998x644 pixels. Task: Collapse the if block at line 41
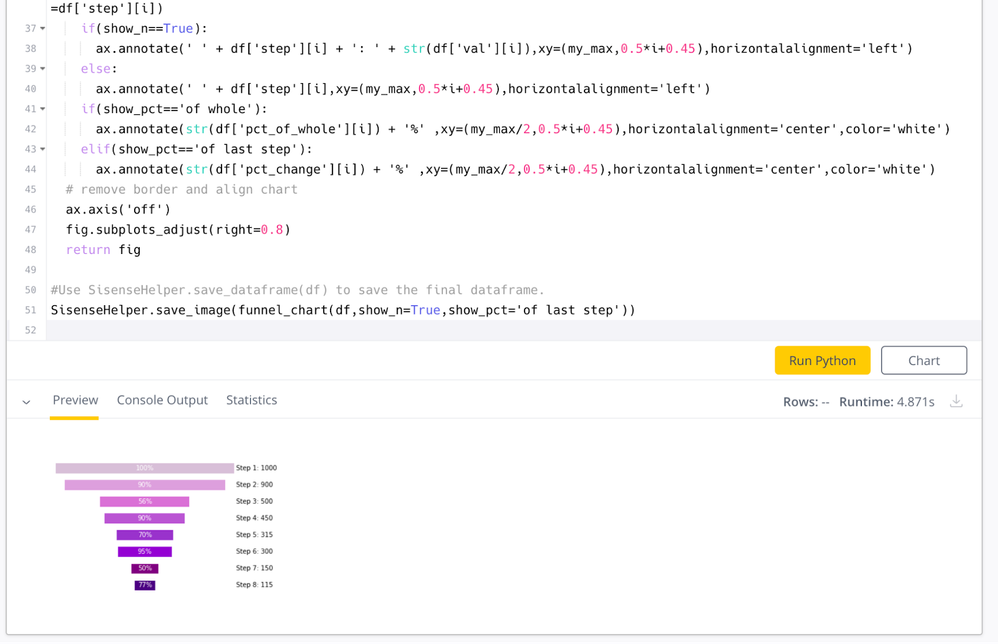[42, 109]
